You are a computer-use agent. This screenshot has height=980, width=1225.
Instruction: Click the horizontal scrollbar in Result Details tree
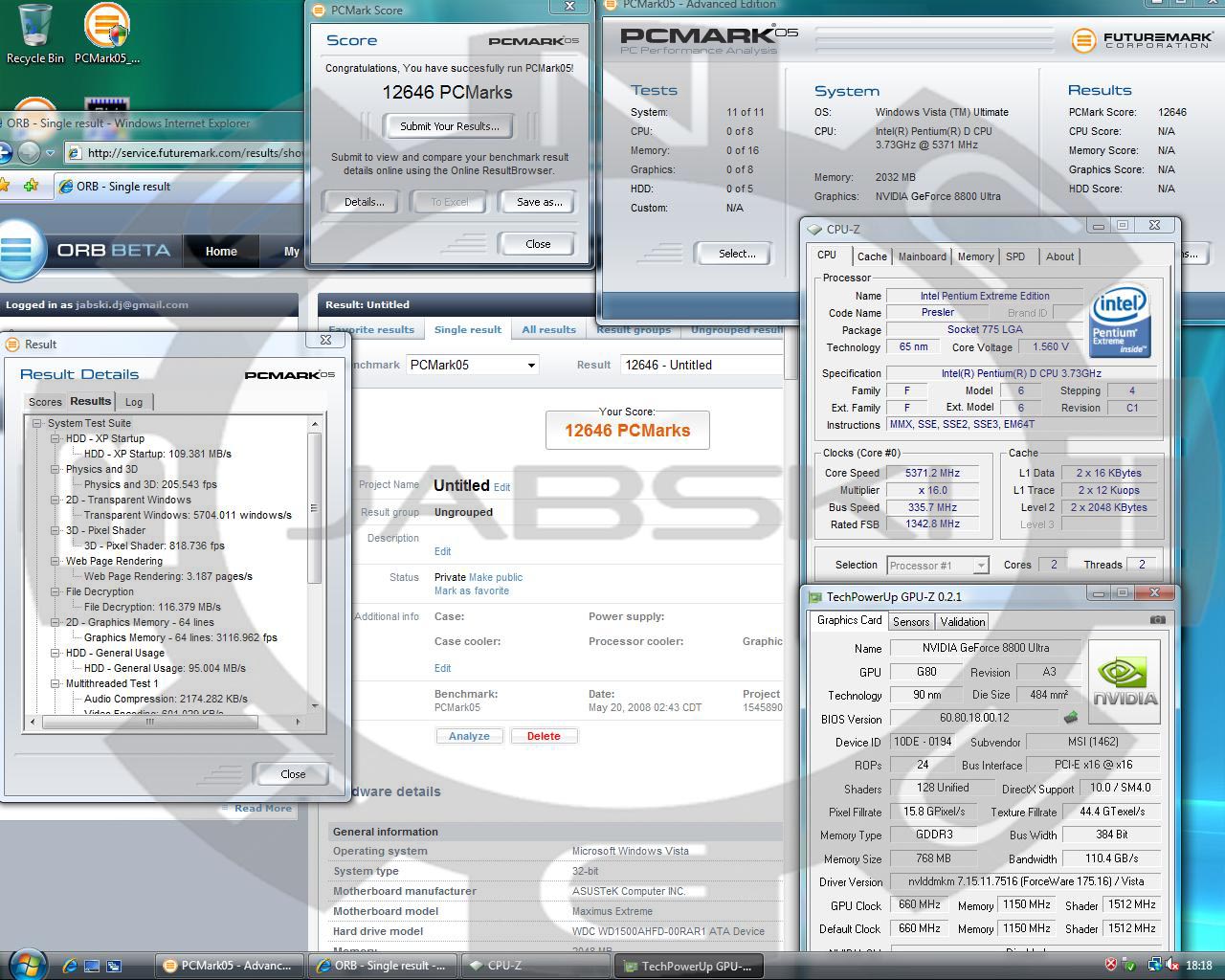[x=149, y=723]
